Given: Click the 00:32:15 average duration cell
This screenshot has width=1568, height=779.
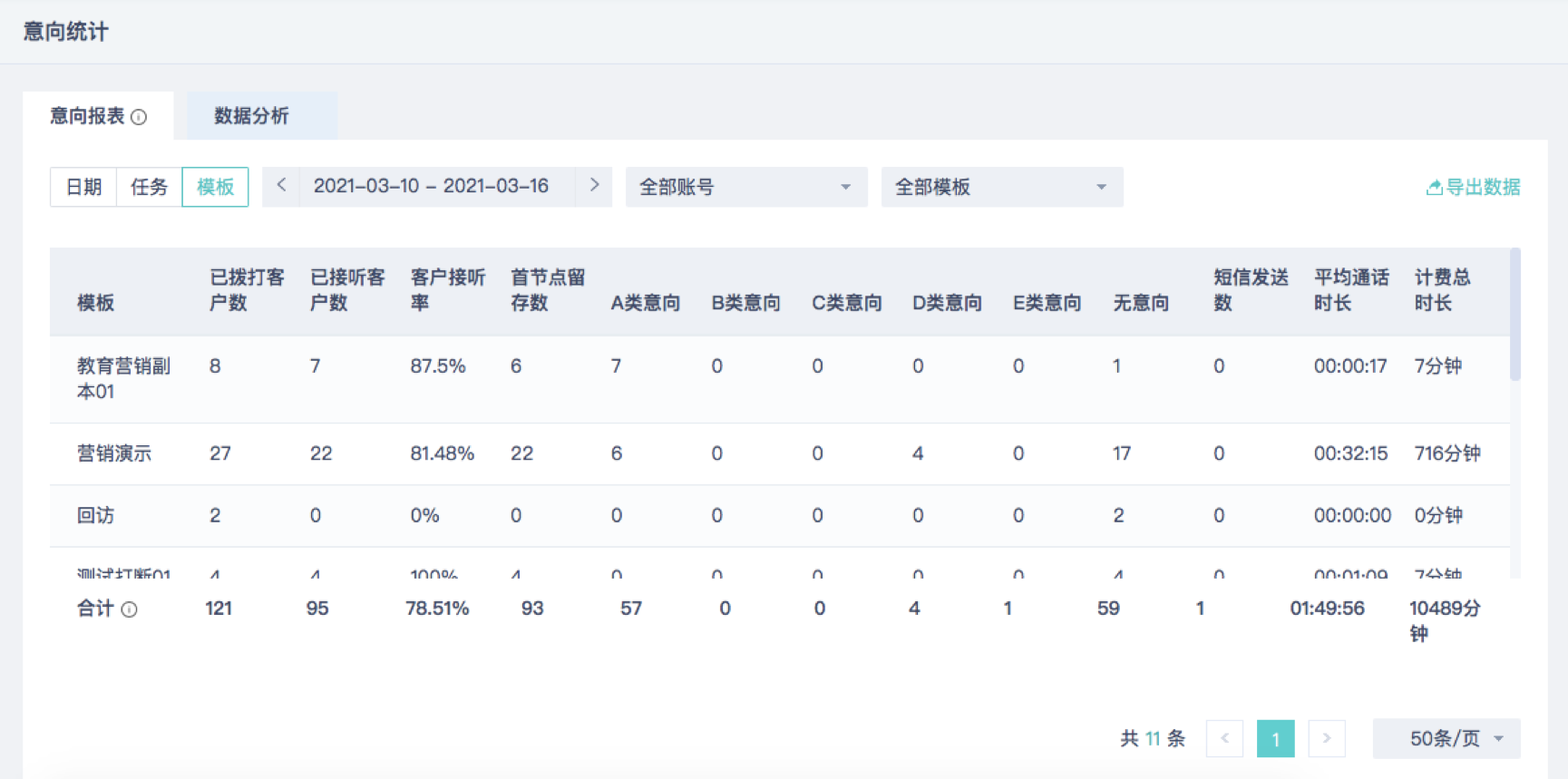Looking at the screenshot, I should click(x=1351, y=453).
